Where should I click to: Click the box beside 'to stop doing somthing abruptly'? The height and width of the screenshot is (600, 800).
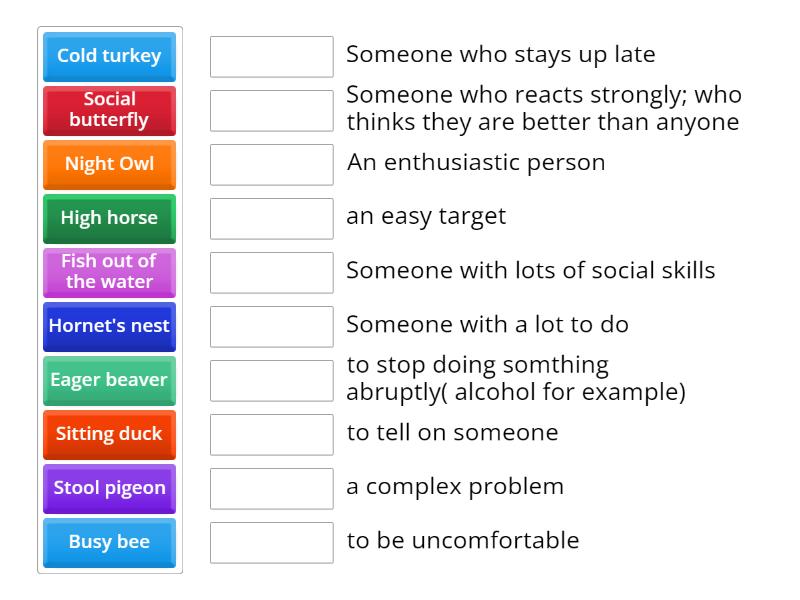point(271,381)
